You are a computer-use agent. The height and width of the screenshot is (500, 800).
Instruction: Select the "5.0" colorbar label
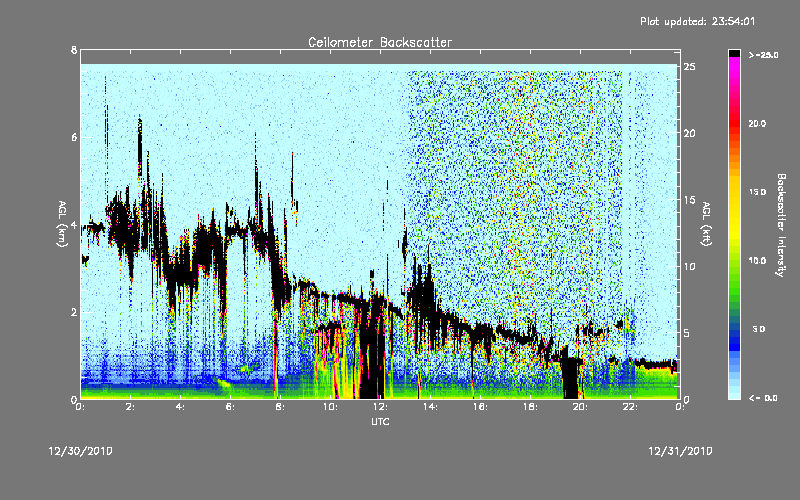click(759, 329)
